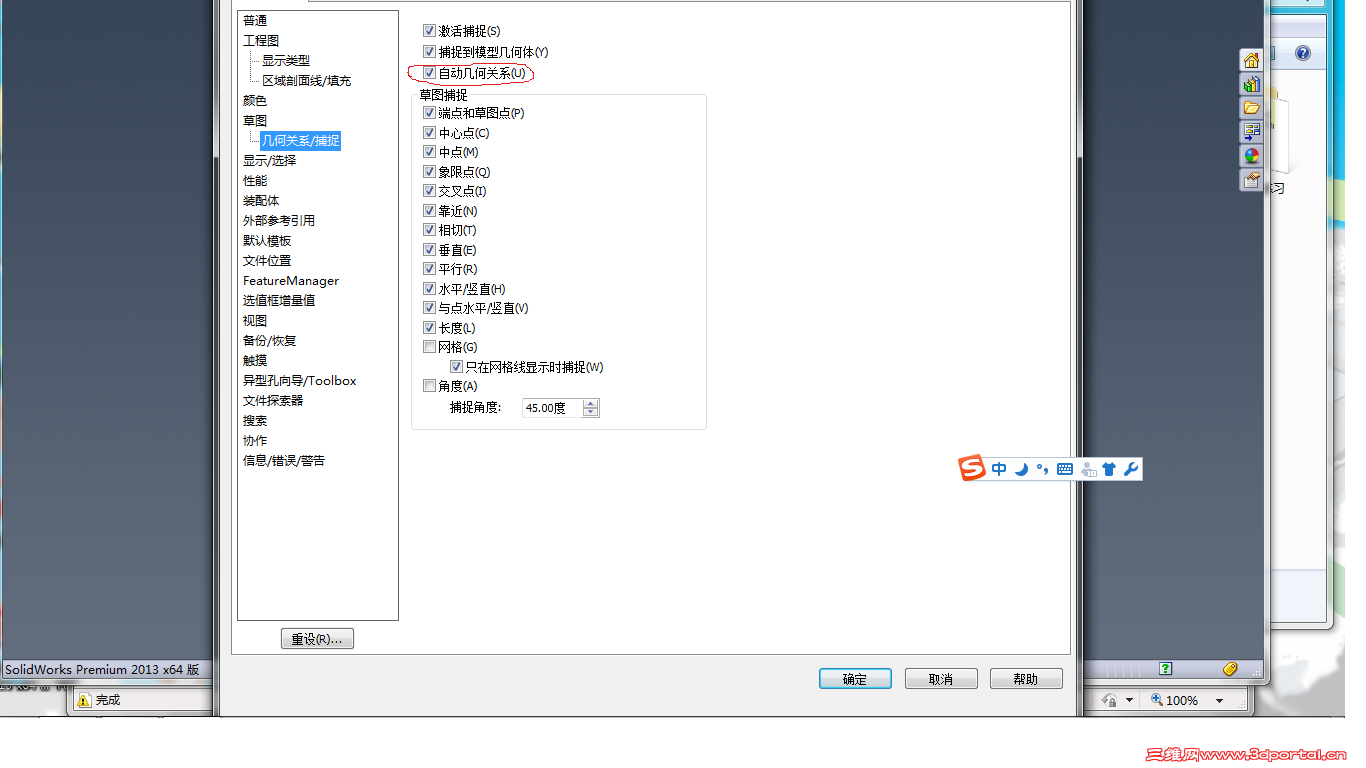Uncheck 象限点(Q) snap option

pyautogui.click(x=430, y=172)
